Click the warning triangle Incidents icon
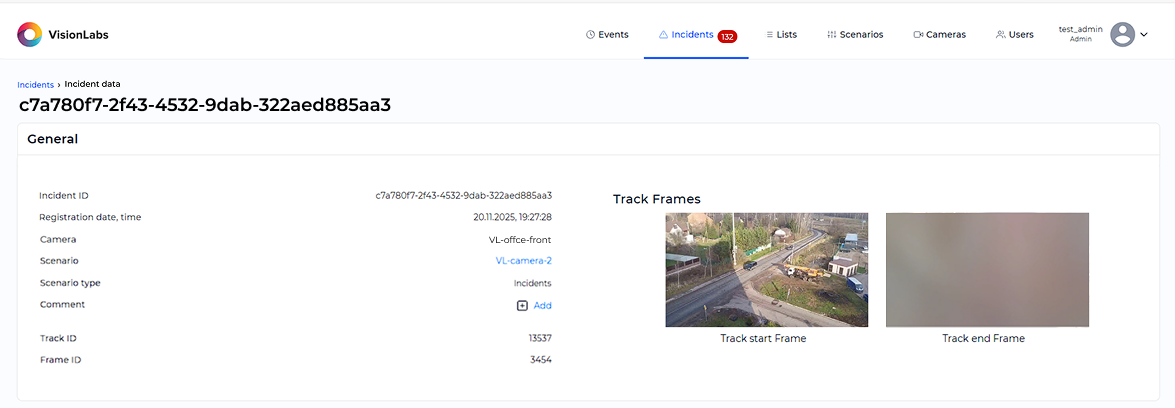 663,35
